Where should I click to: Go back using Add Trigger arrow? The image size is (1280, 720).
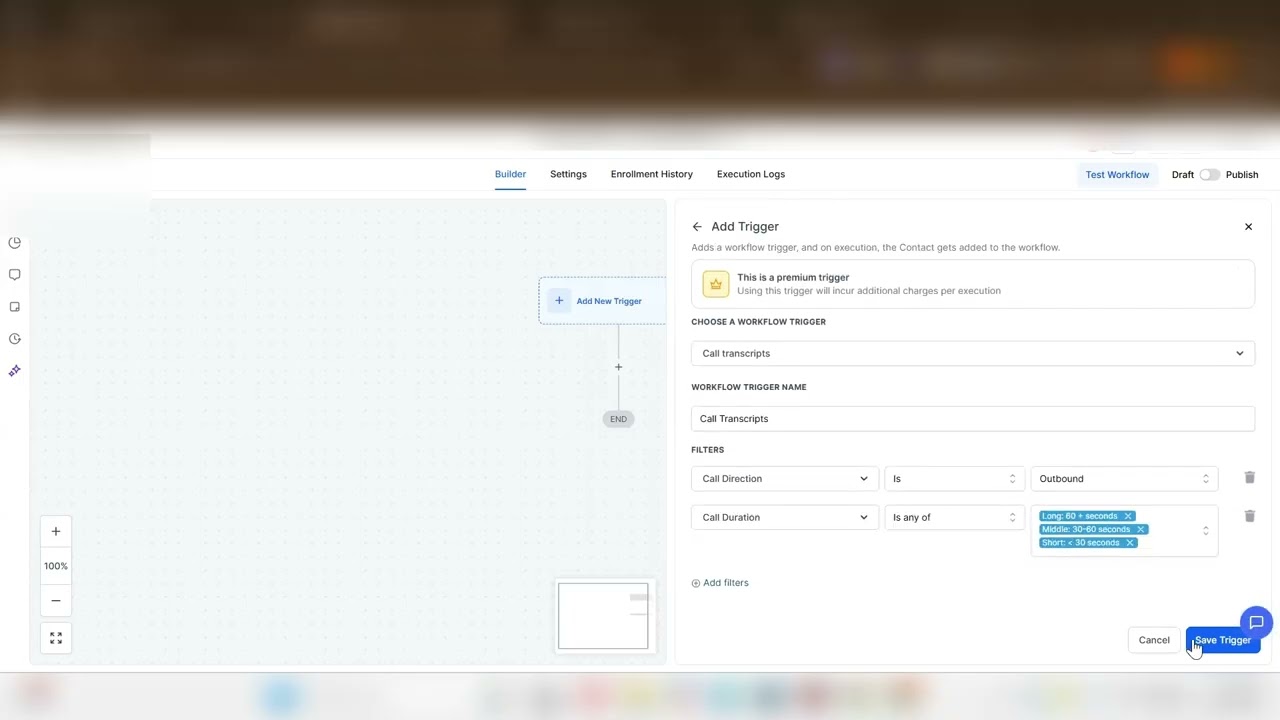tap(697, 227)
